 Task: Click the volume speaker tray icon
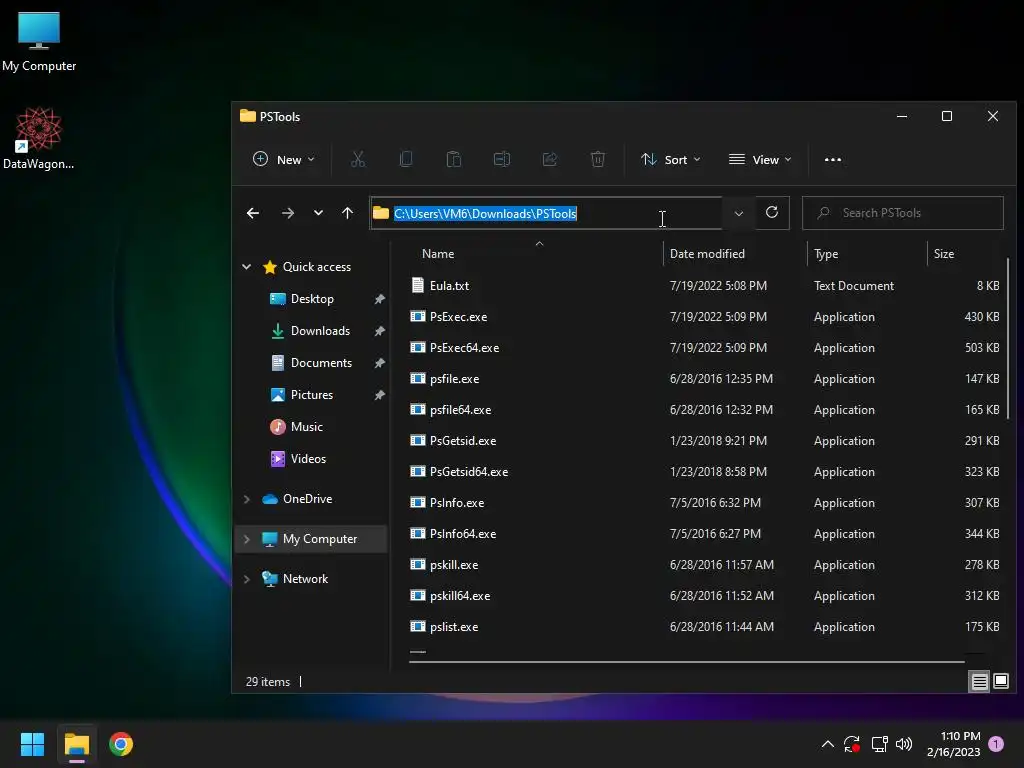904,744
